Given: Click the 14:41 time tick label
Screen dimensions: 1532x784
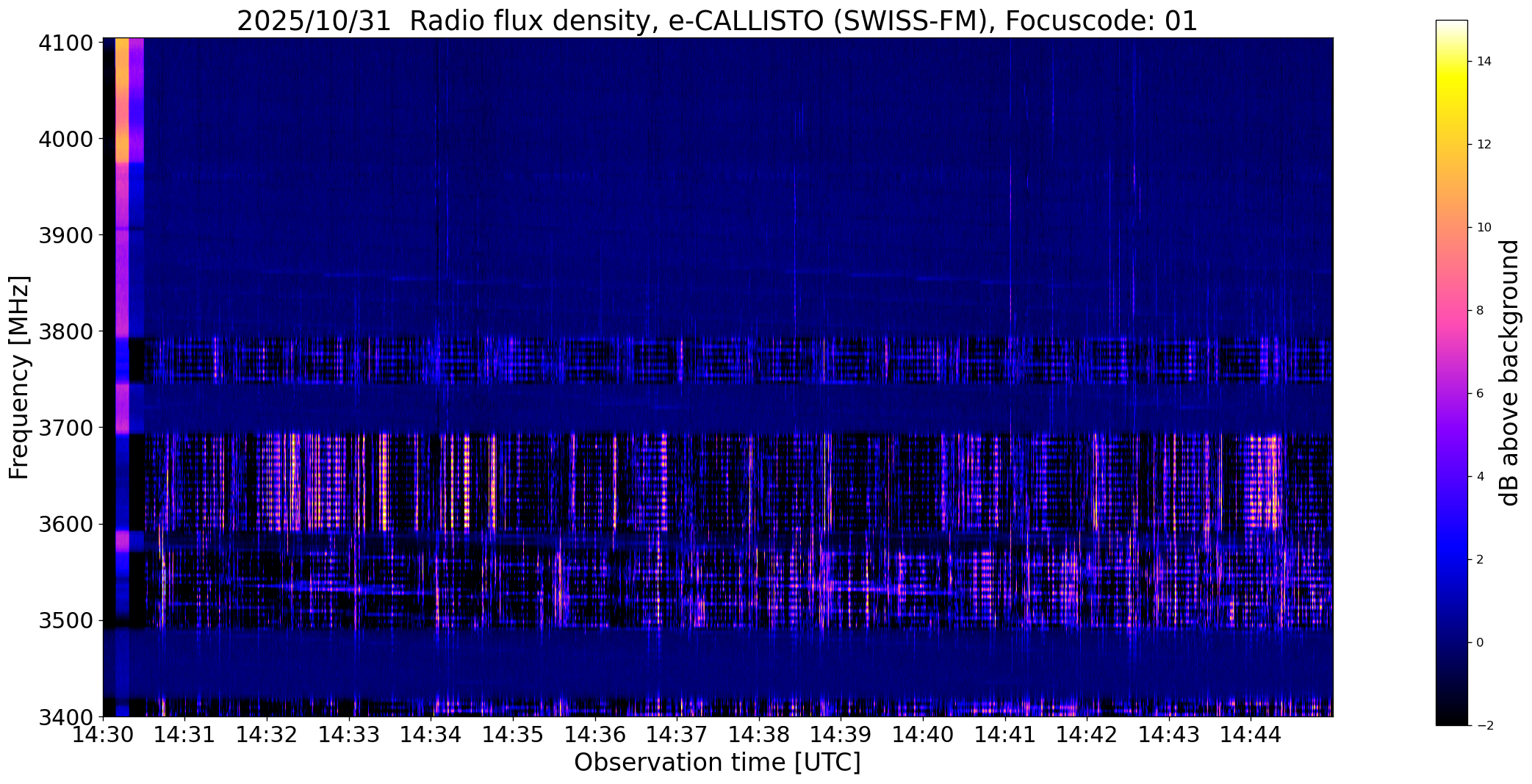Looking at the screenshot, I should (1006, 735).
